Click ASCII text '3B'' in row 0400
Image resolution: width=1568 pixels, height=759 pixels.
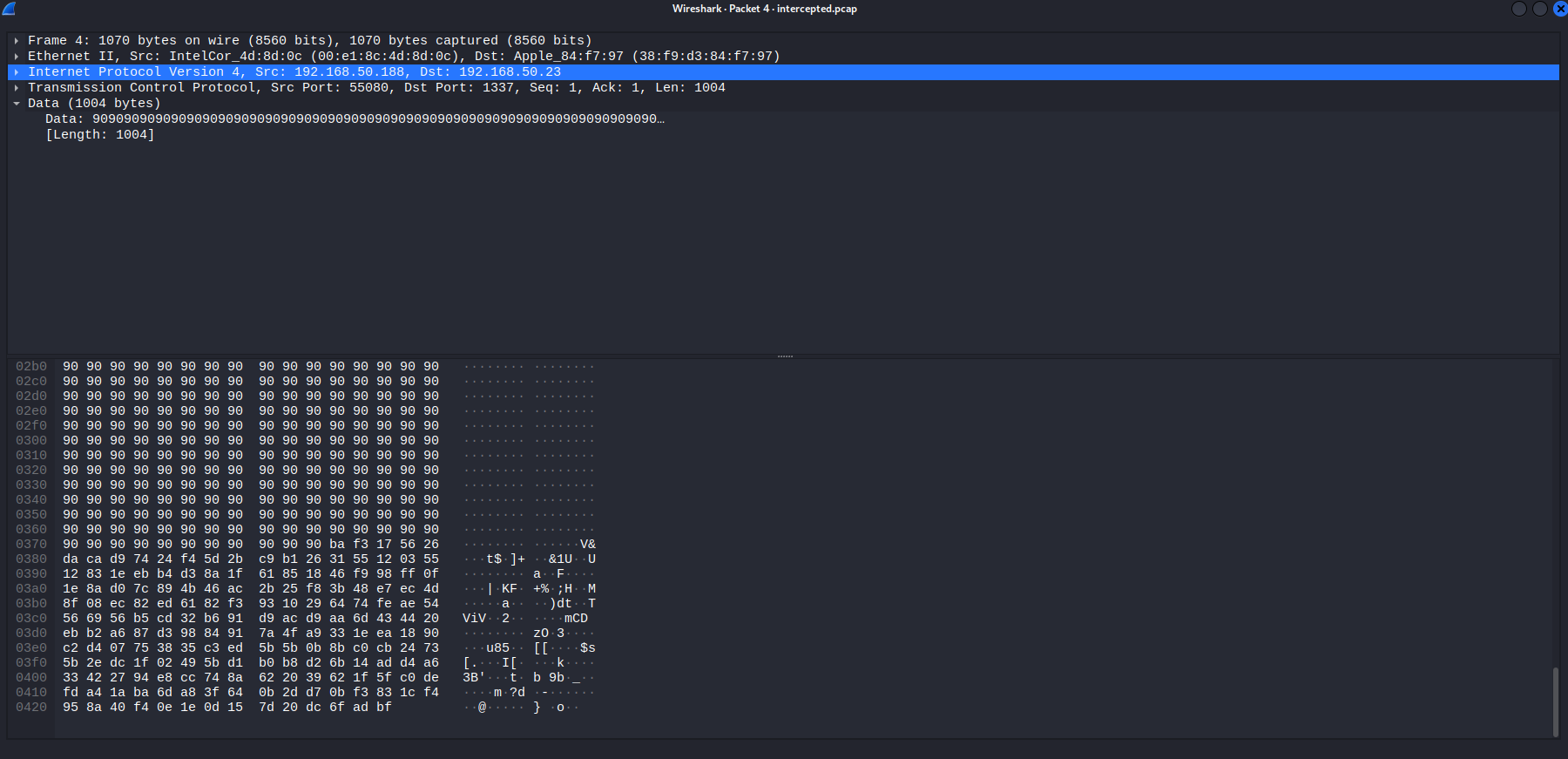pos(474,678)
